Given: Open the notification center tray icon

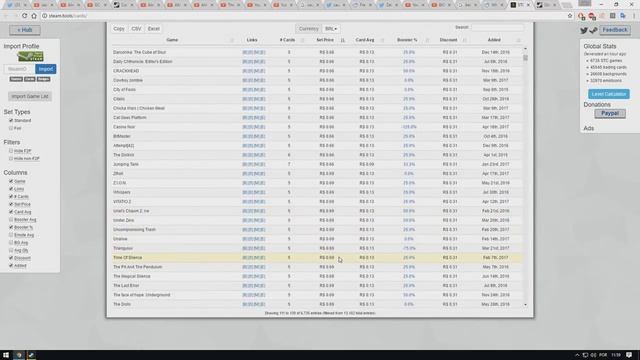Looking at the screenshot, I should coord(629,355).
